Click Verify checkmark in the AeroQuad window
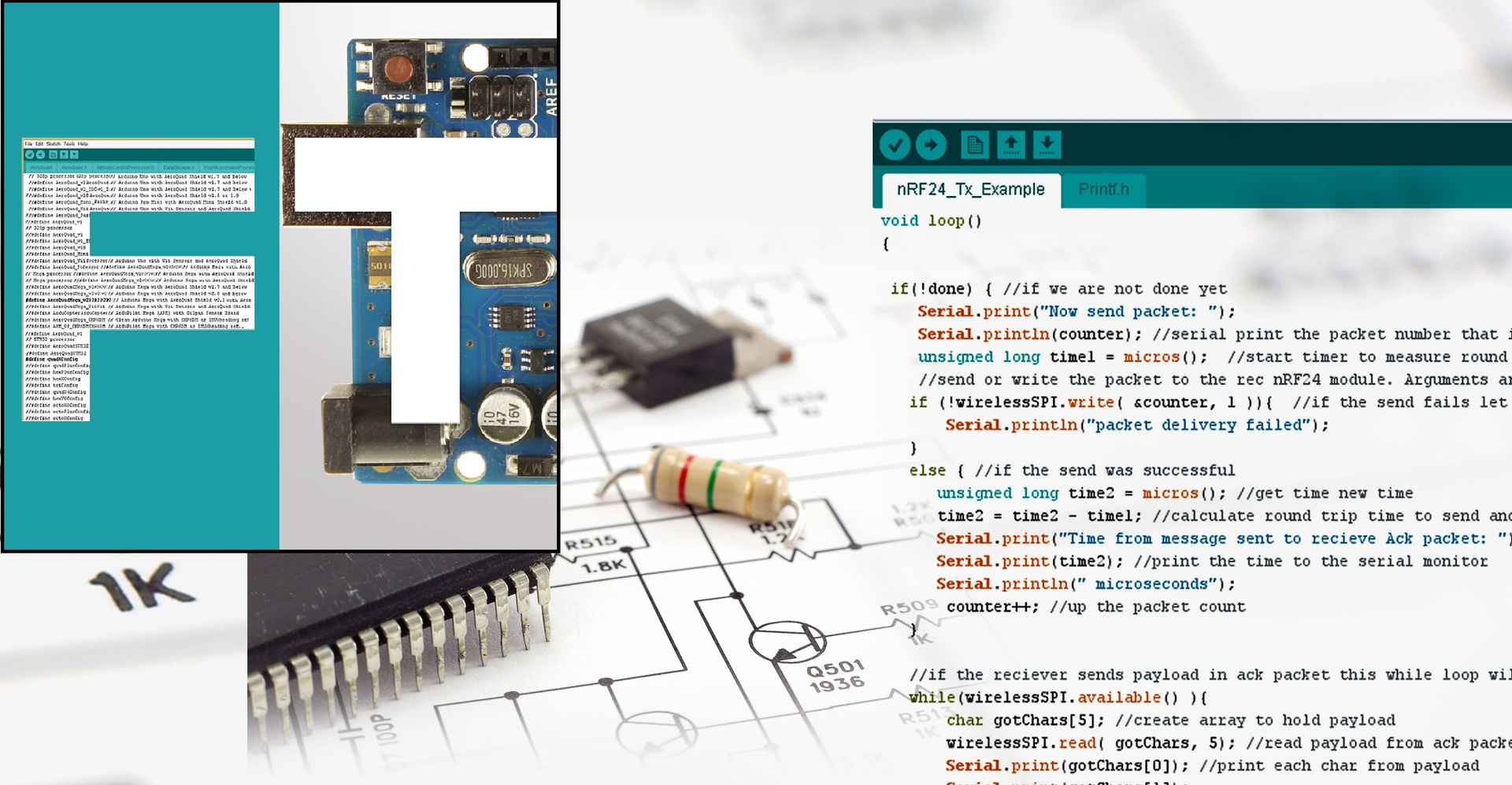 [x=30, y=155]
